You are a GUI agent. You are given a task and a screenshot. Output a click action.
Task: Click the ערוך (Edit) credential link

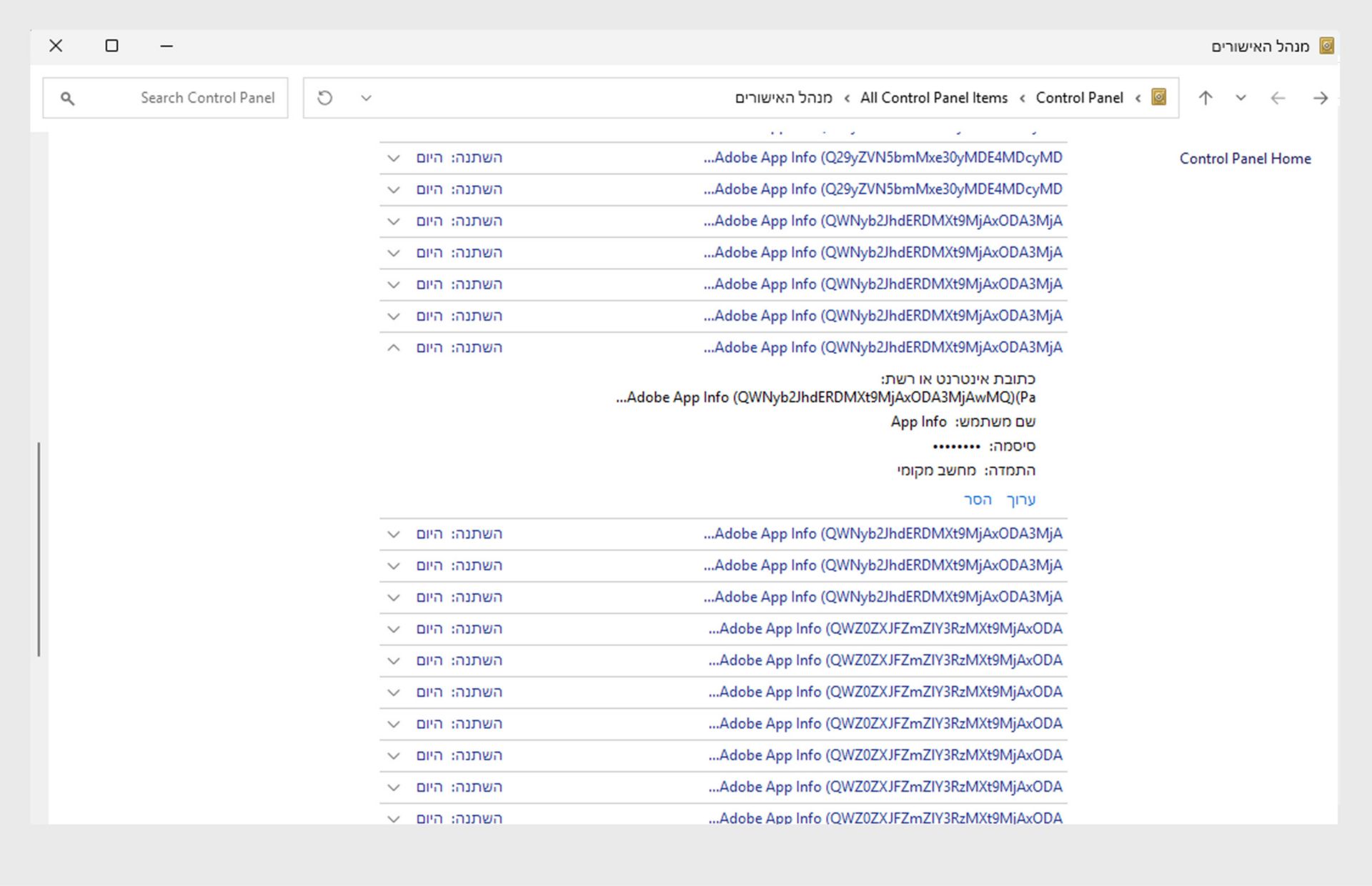point(1020,499)
